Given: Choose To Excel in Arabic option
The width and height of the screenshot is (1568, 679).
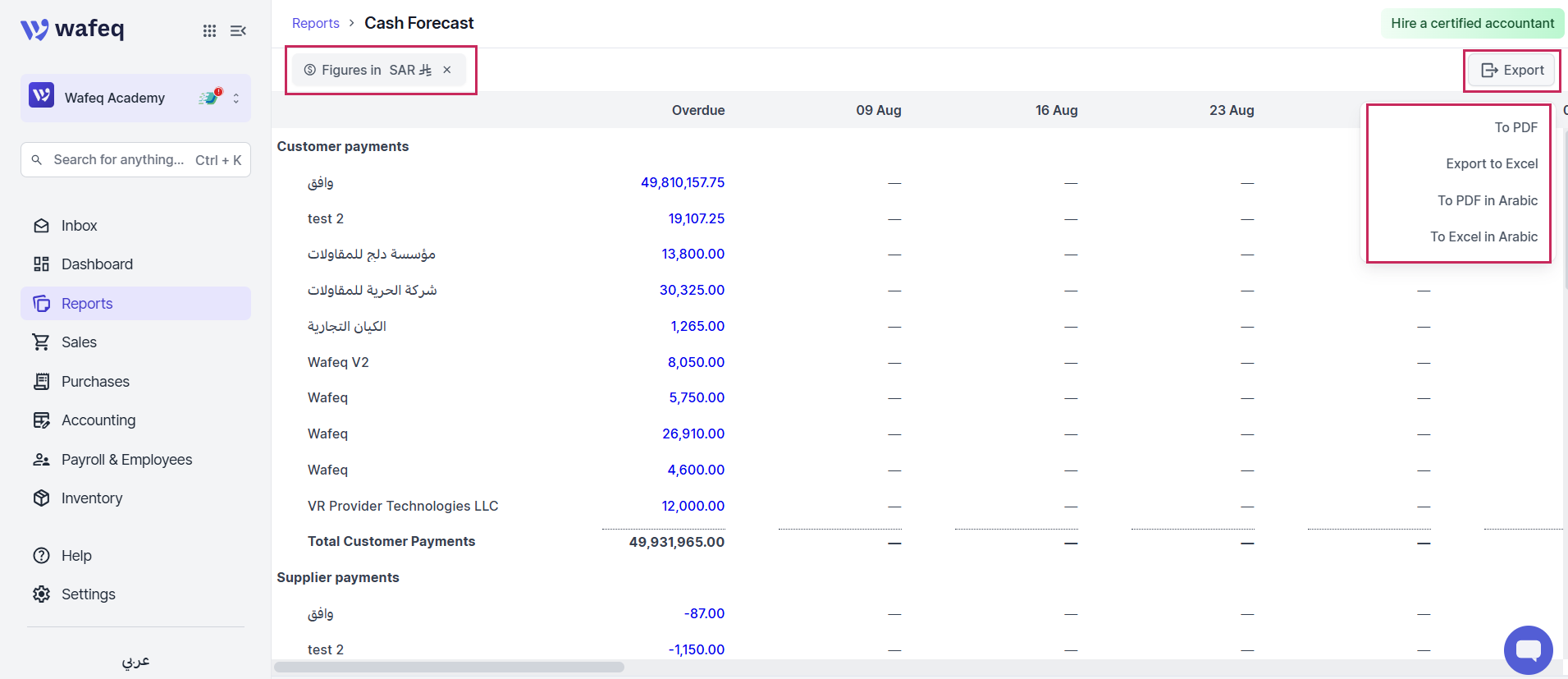Looking at the screenshot, I should (1484, 236).
